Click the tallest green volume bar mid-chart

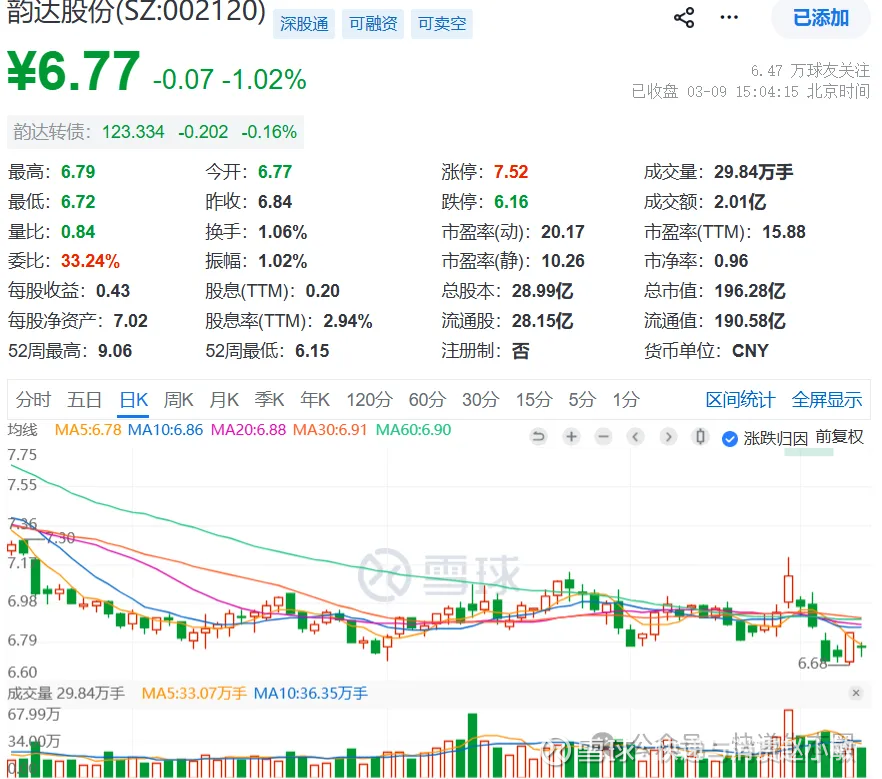click(472, 745)
